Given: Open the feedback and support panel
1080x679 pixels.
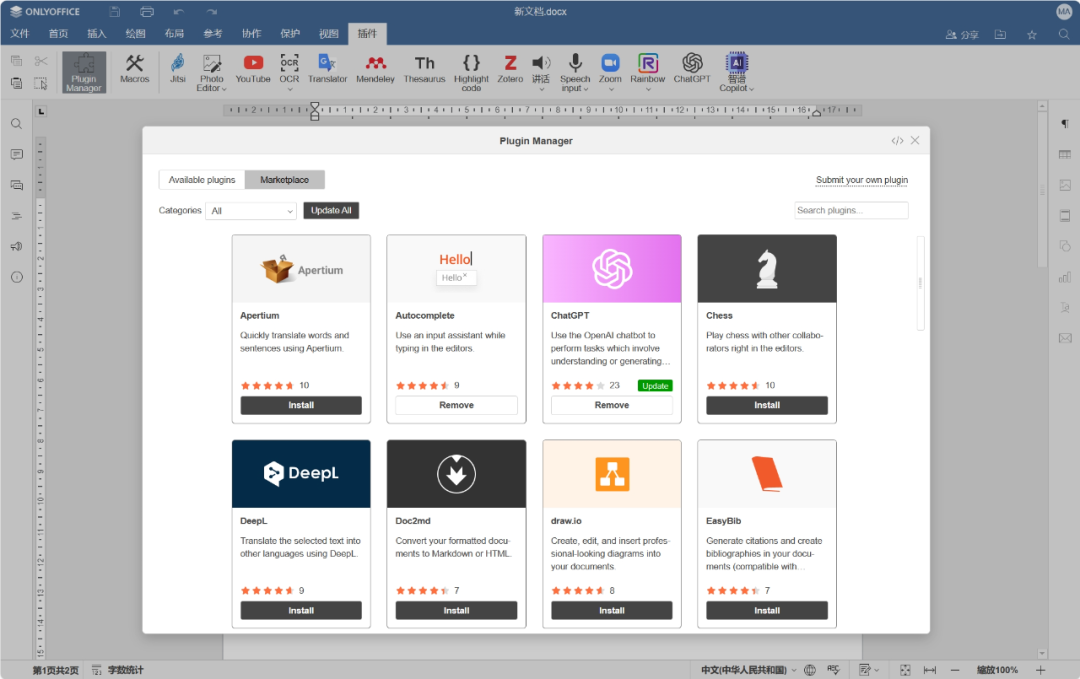Looking at the screenshot, I should [17, 247].
